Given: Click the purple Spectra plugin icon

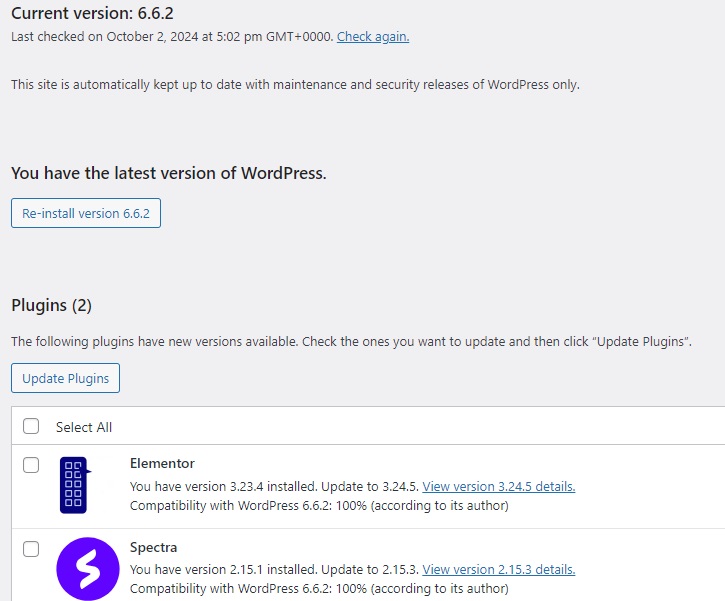Looking at the screenshot, I should [87, 569].
